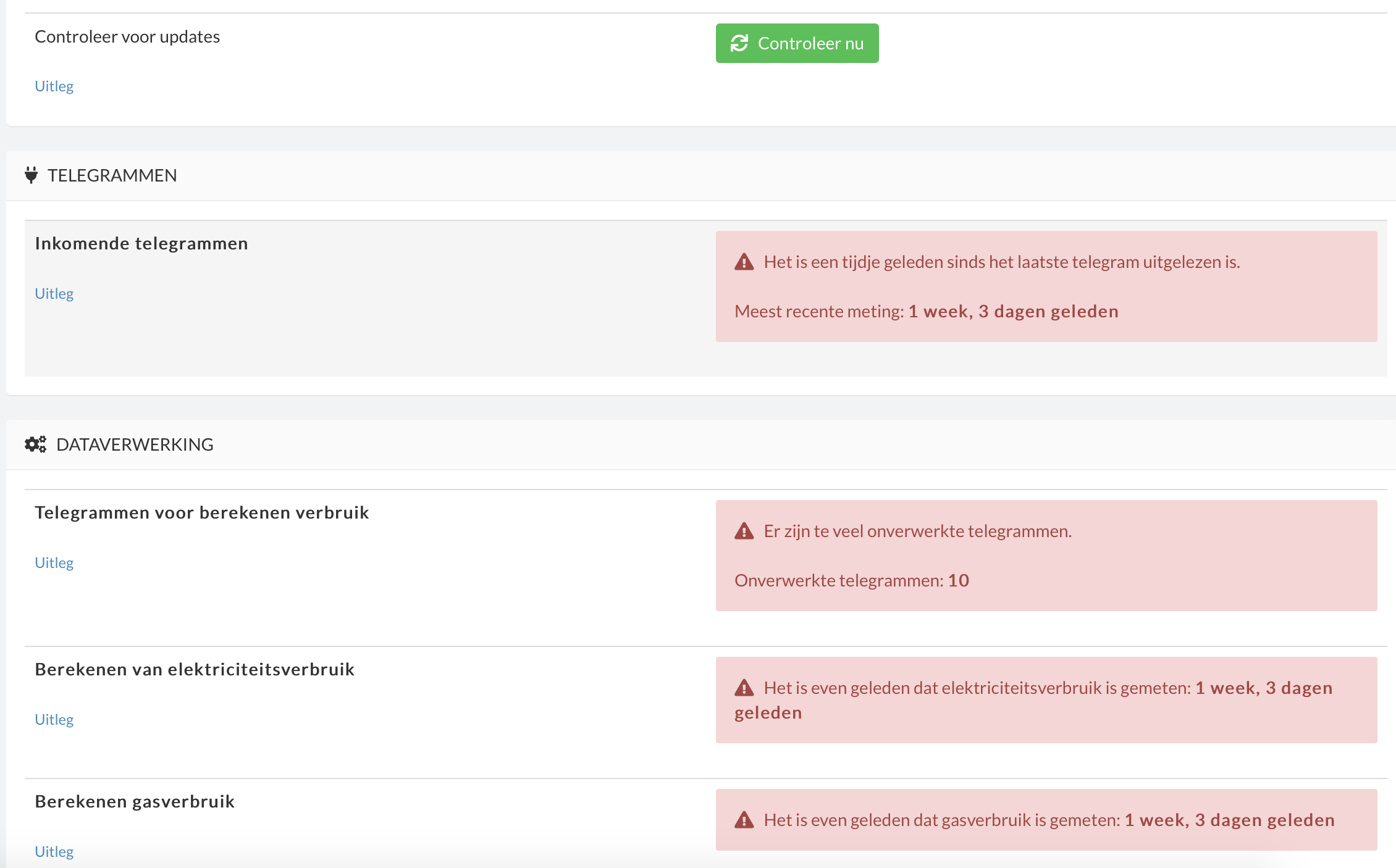Click Uitleg under Telegrammen voor berekenen verbruik
The image size is (1396, 868).
54,562
